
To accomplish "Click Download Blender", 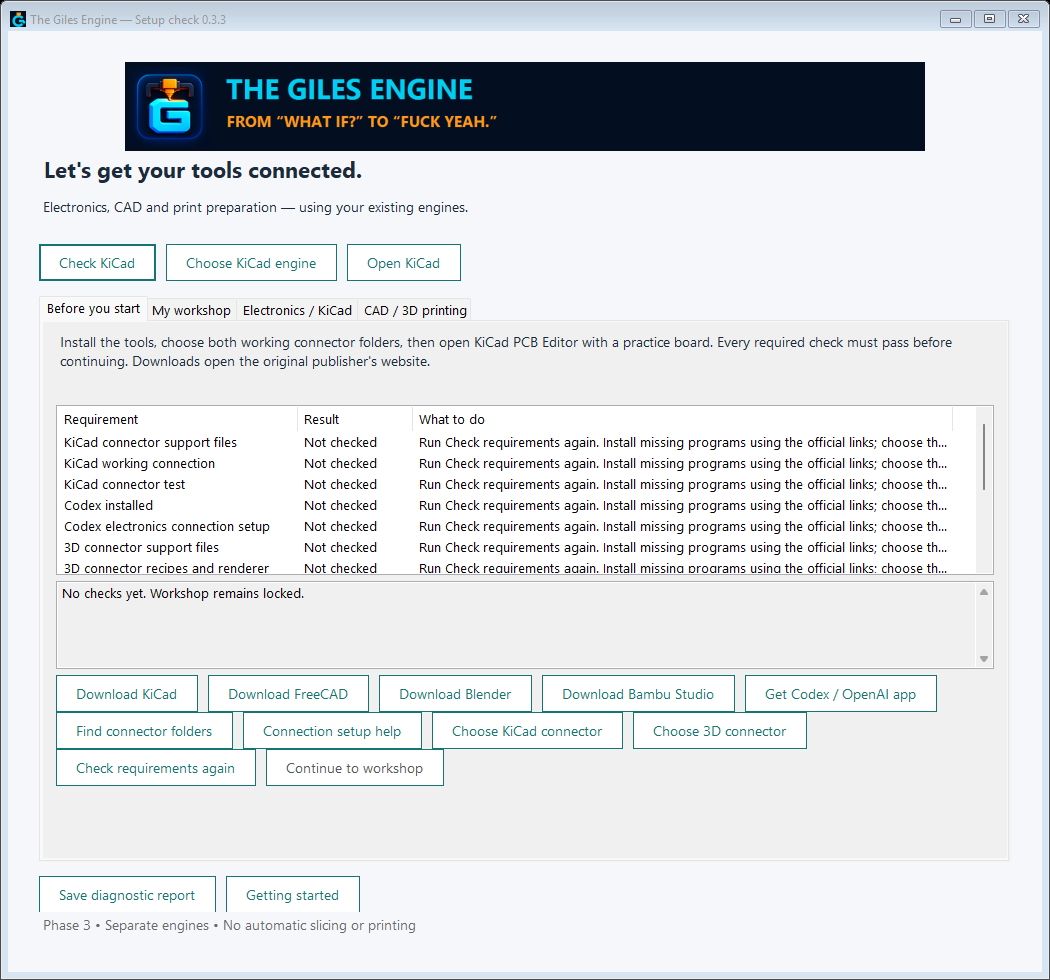I will tap(455, 694).
